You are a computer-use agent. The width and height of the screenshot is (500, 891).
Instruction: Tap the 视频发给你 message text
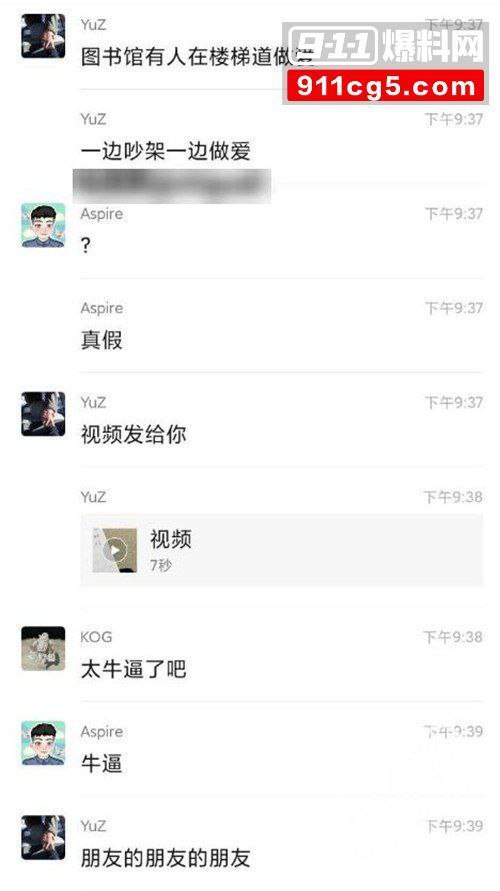pos(134,435)
